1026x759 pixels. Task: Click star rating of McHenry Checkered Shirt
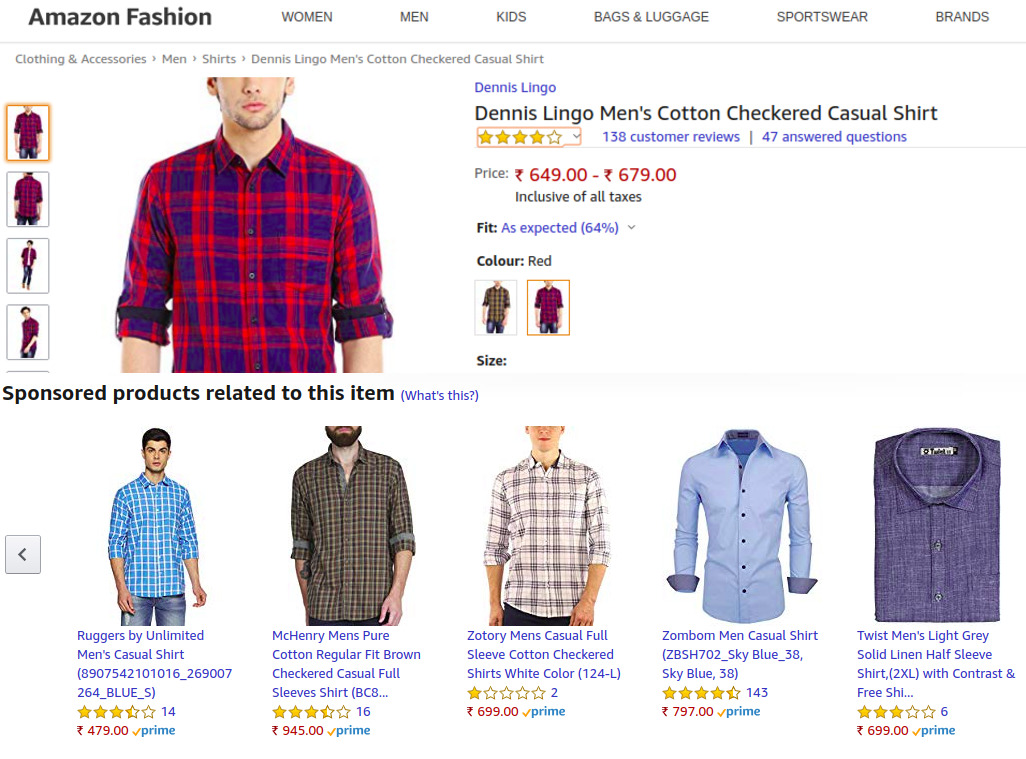coord(311,712)
